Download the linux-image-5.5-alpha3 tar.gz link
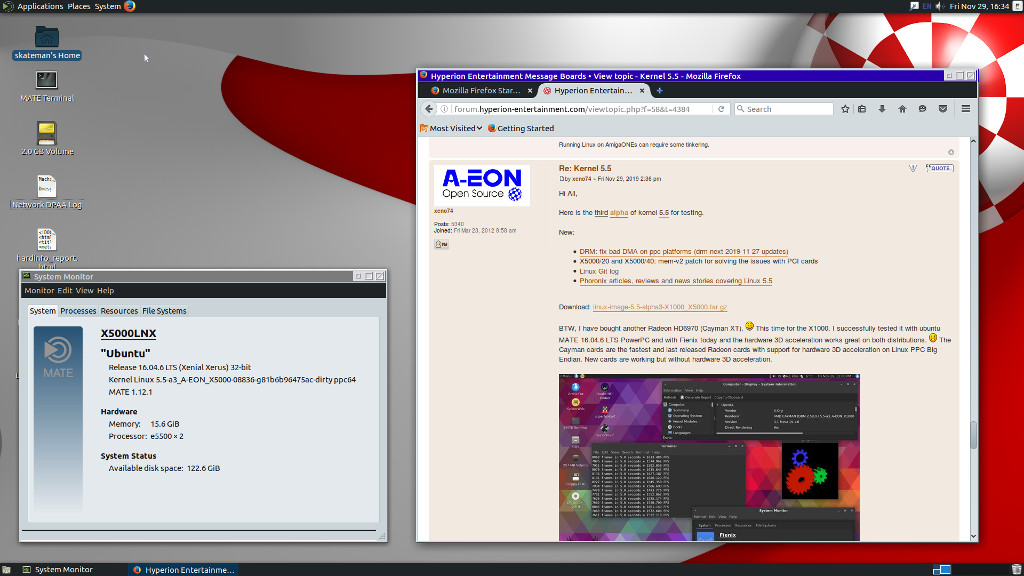Image resolution: width=1024 pixels, height=576 pixels. [x=660, y=307]
